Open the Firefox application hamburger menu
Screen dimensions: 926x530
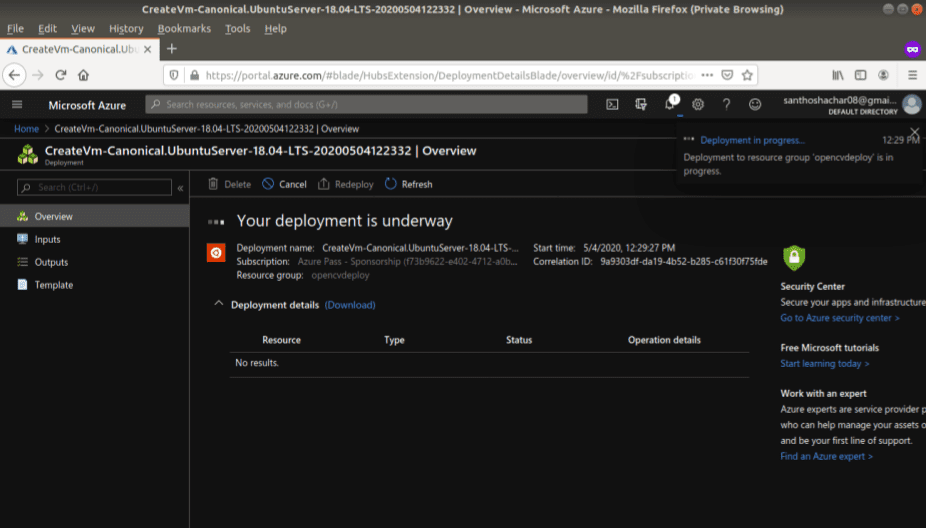tap(912, 75)
